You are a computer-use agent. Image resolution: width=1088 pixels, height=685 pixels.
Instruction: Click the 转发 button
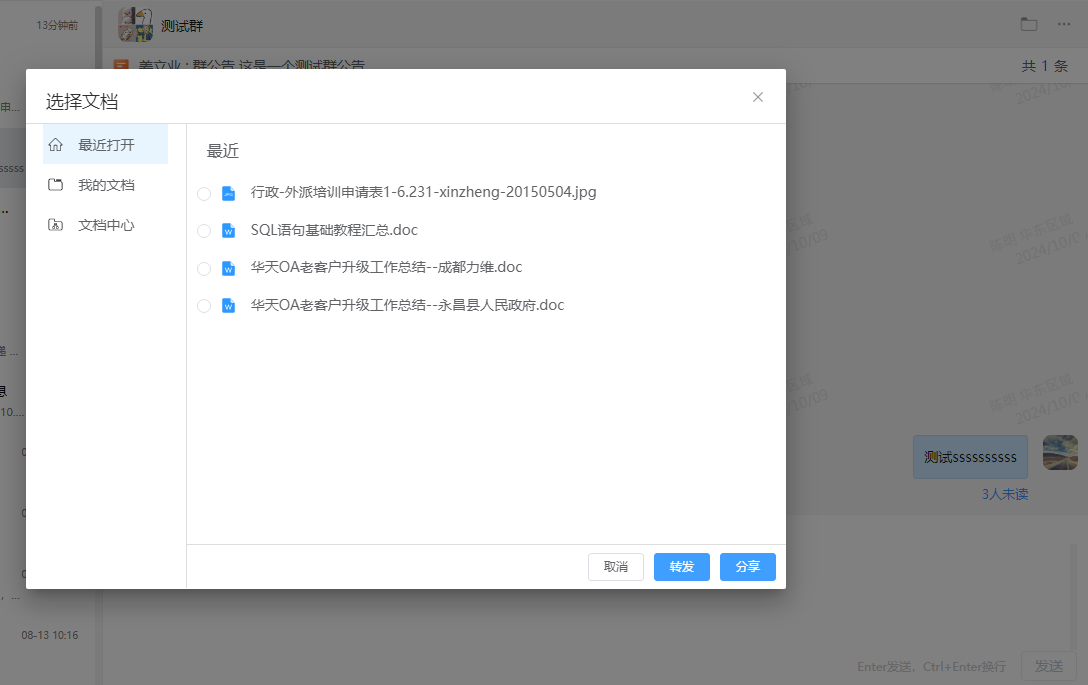pyautogui.click(x=681, y=567)
